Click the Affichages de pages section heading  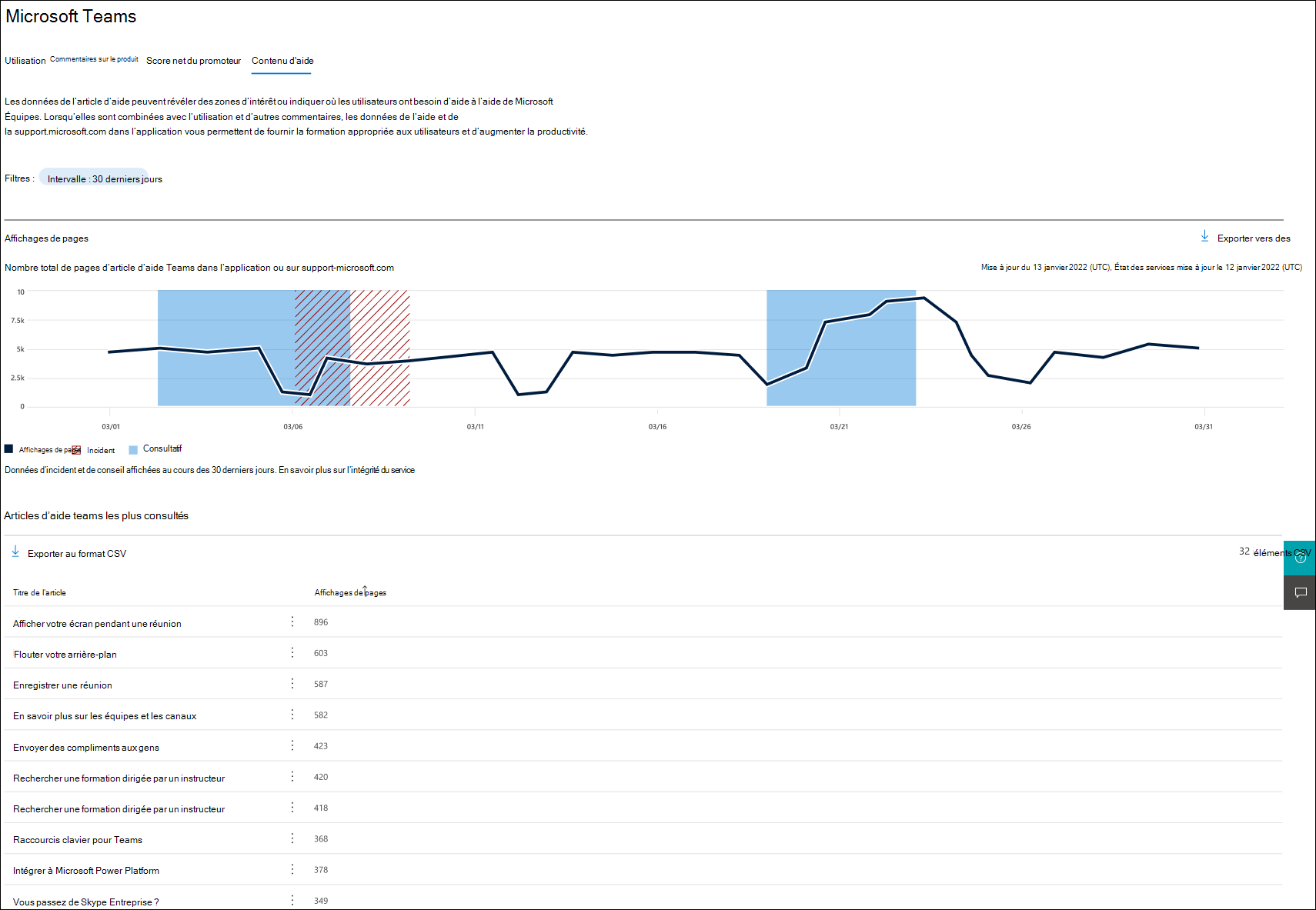point(46,238)
